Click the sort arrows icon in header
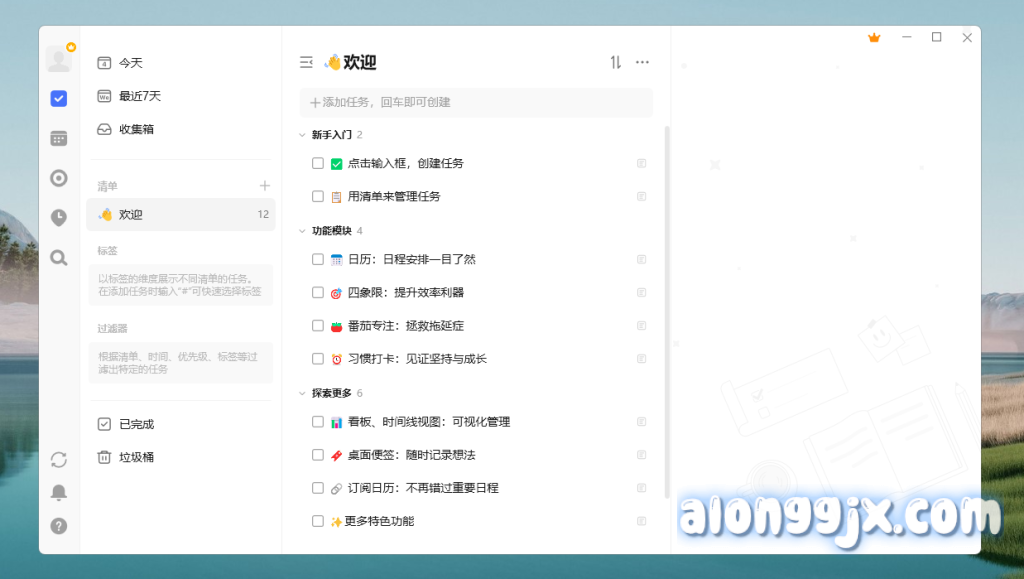Viewport: 1024px width, 579px height. click(x=616, y=63)
